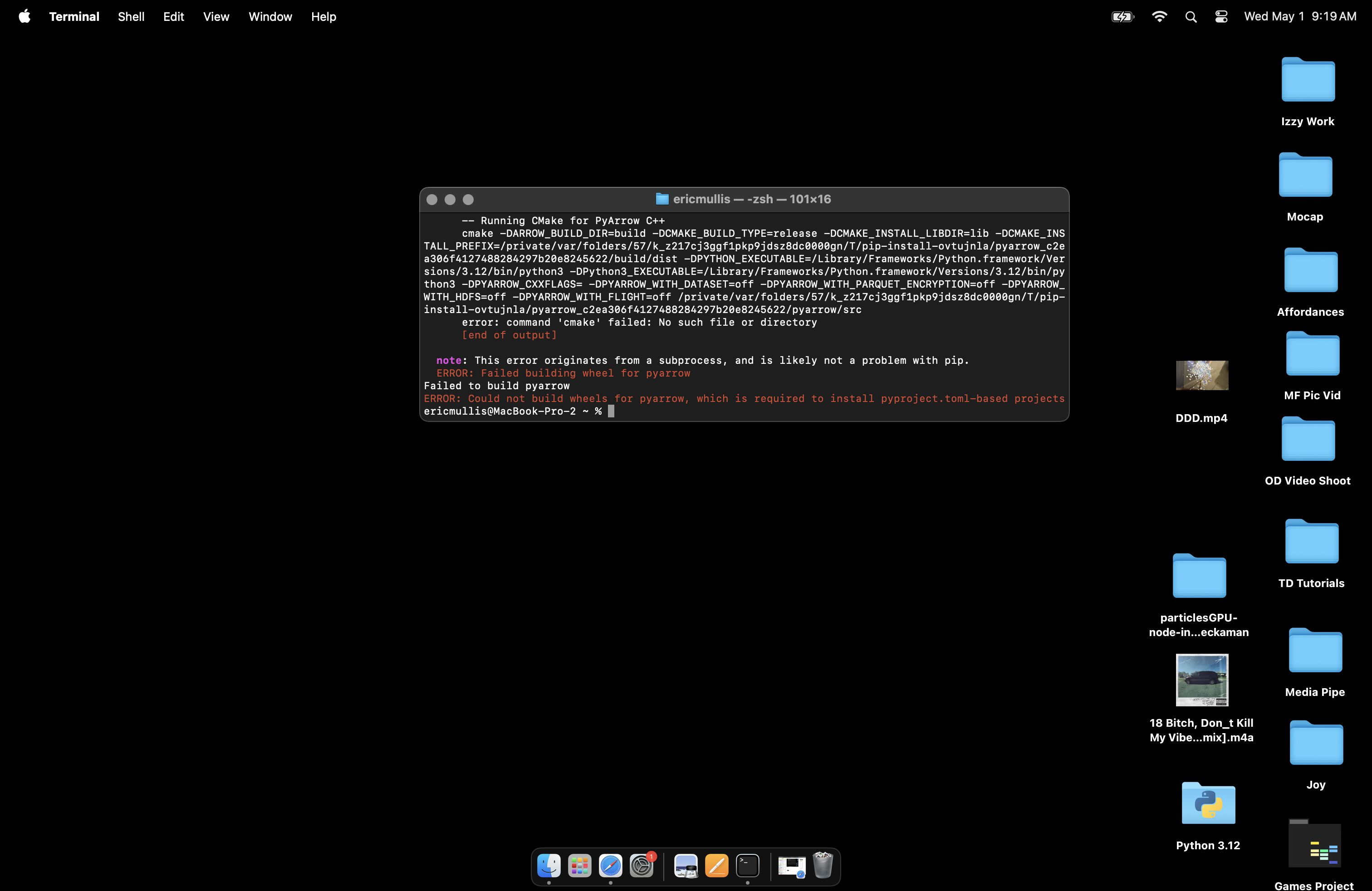Open the View menu
Image resolution: width=1372 pixels, height=891 pixels.
click(x=216, y=17)
